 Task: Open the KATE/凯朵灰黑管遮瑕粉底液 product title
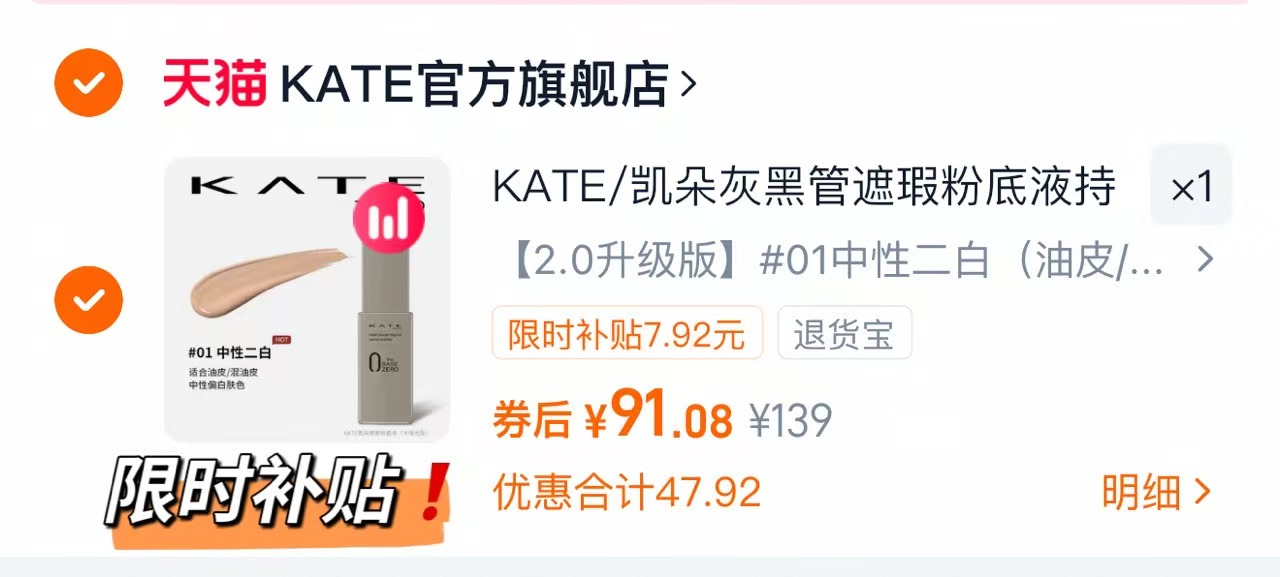coord(804,187)
